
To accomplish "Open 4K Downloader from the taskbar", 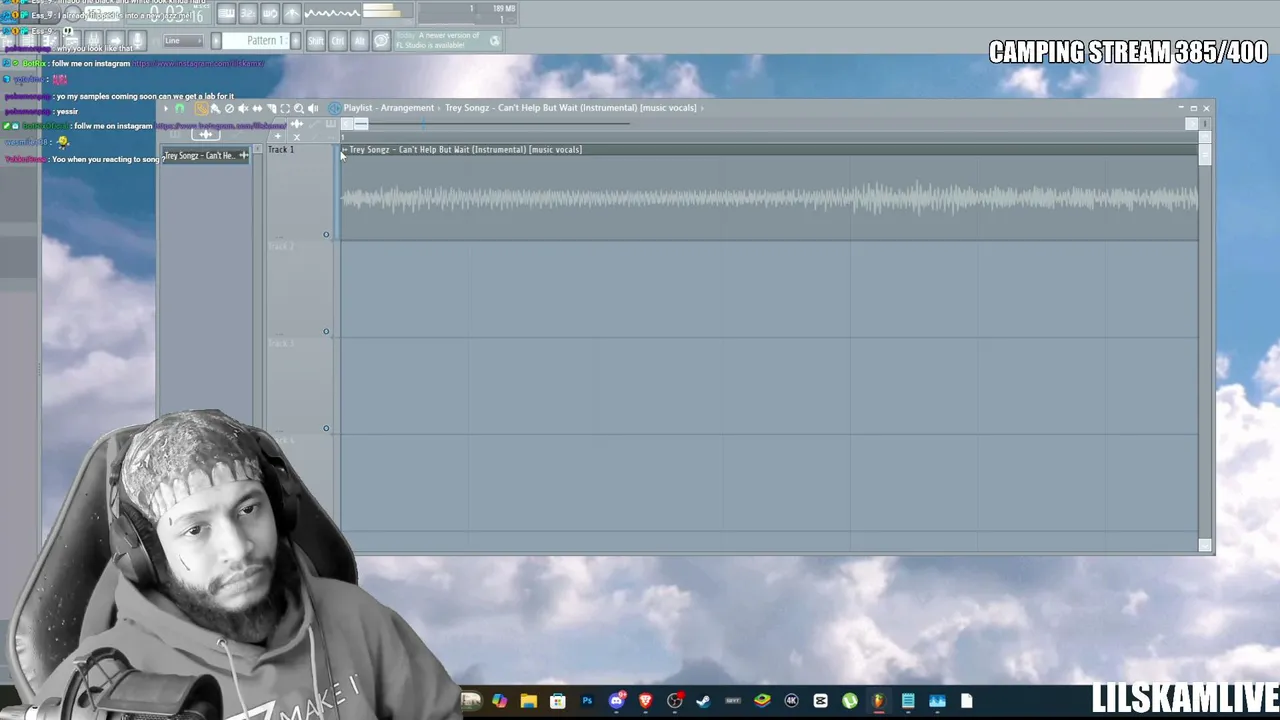I will click(x=791, y=701).
